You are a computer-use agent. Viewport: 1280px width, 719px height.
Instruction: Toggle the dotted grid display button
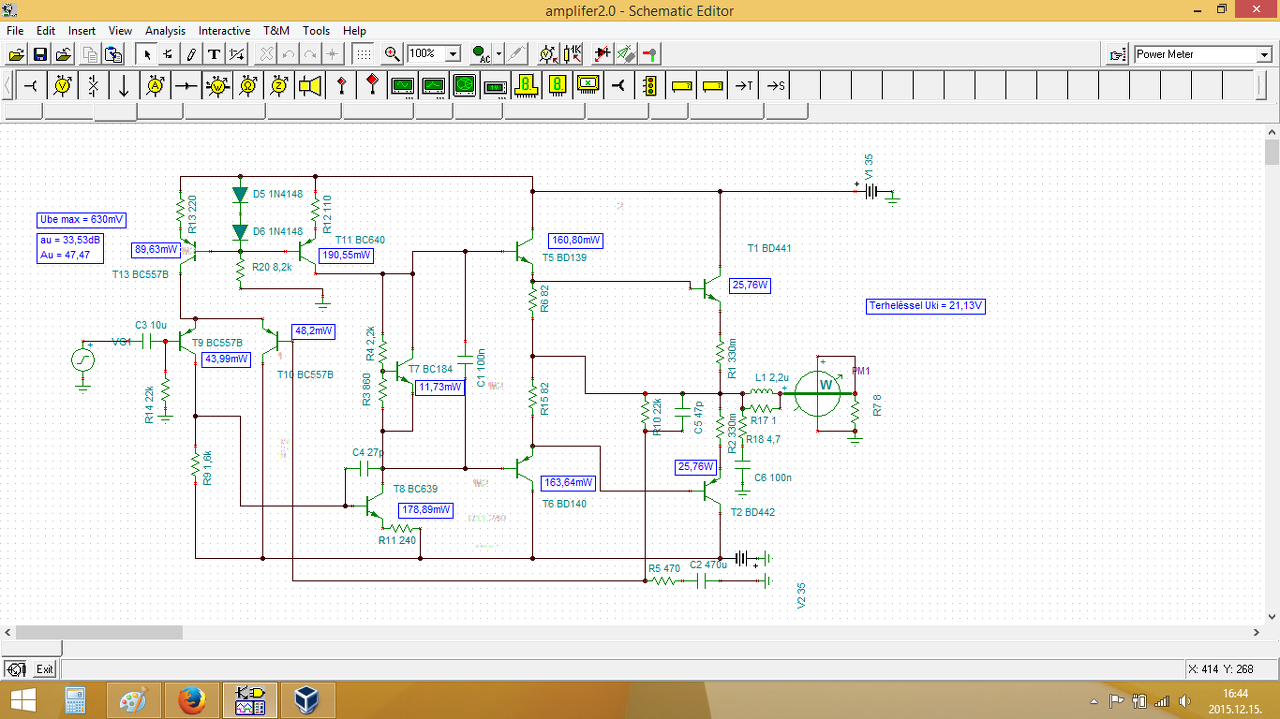(x=364, y=55)
